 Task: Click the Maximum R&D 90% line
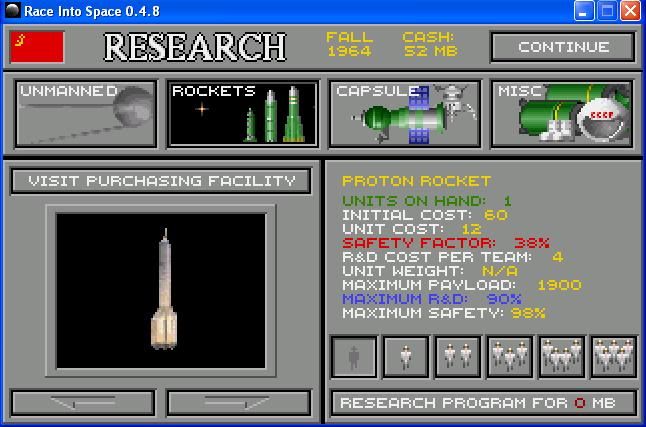(432, 299)
